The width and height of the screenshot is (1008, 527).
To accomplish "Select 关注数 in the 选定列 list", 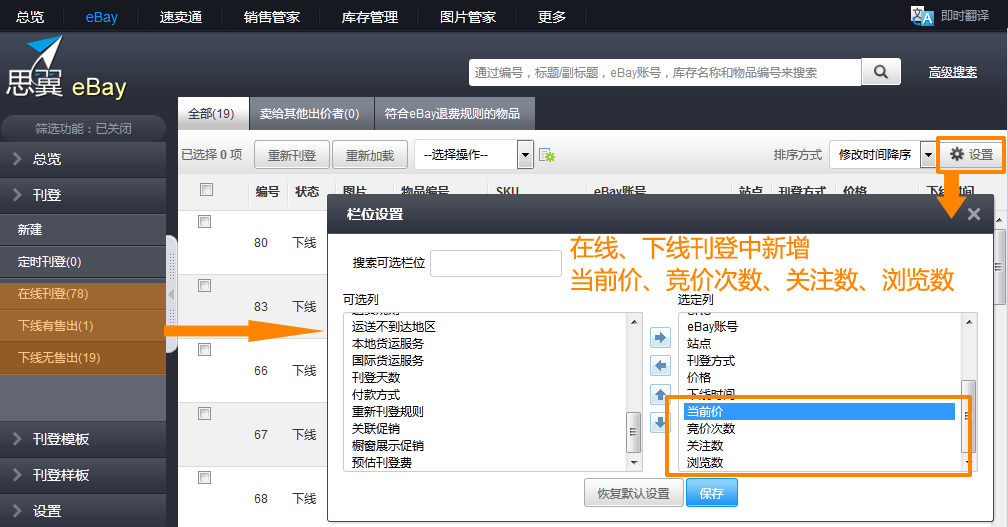I will (x=819, y=445).
